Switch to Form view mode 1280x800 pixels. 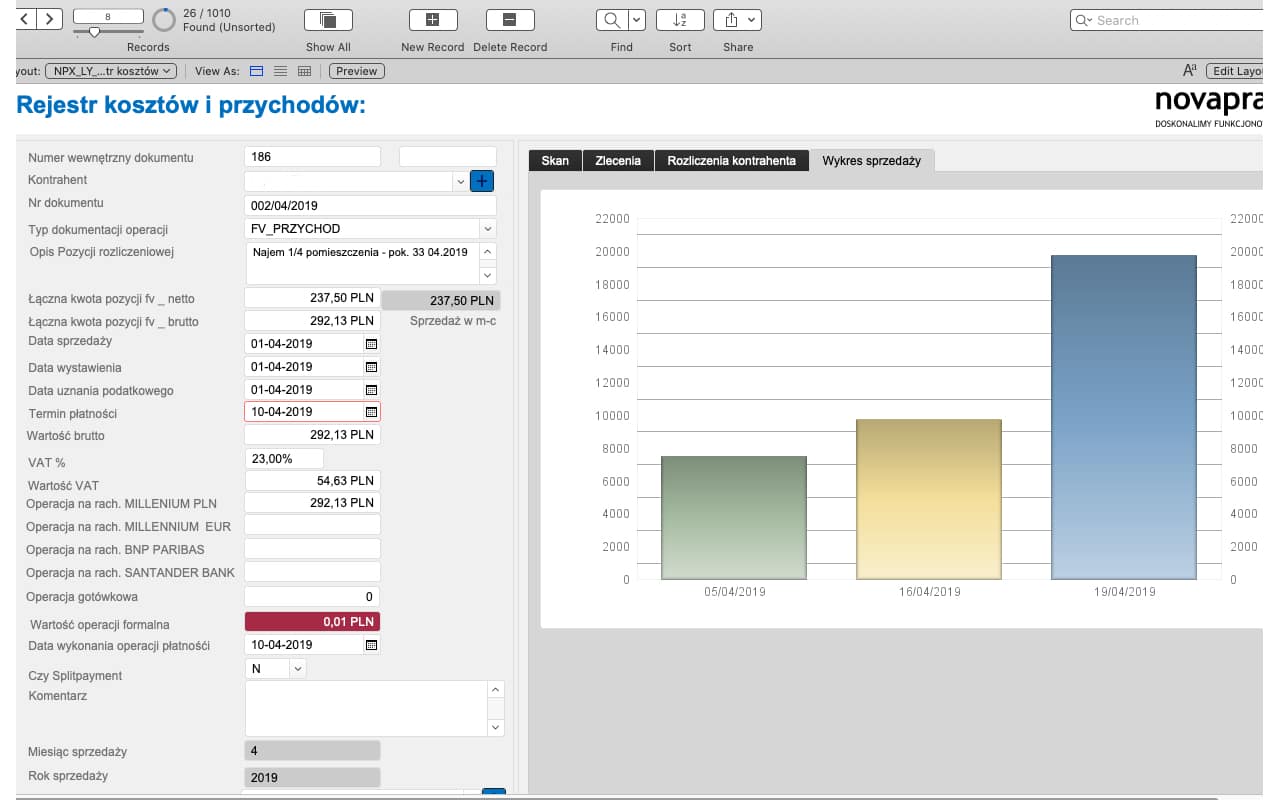(x=257, y=71)
